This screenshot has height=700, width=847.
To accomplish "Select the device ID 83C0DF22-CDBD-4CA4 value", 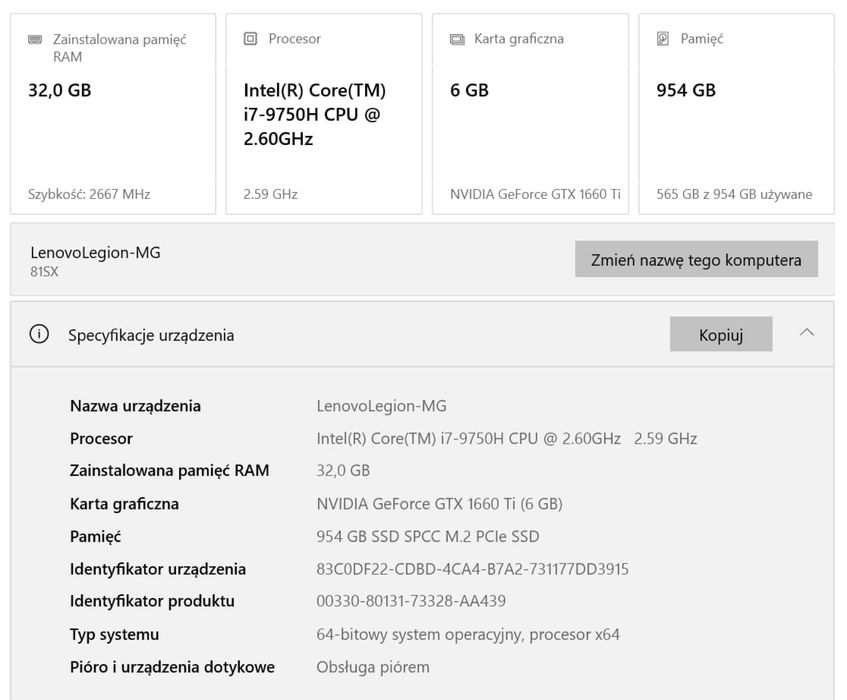I will tap(473, 569).
